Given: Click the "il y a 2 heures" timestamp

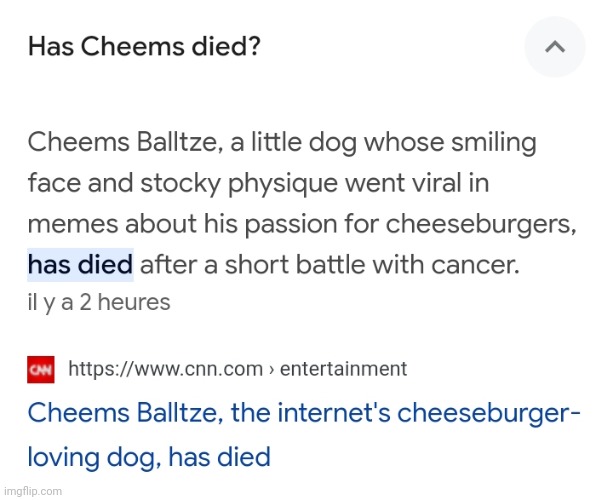Looking at the screenshot, I should (x=99, y=302).
